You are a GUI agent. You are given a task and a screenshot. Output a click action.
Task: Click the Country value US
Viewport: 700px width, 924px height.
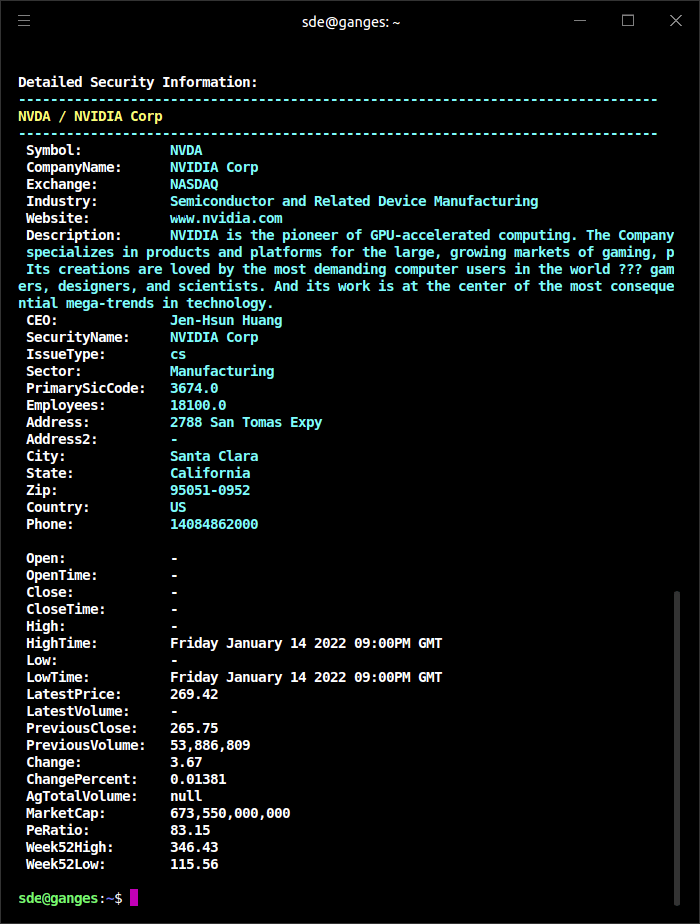click(178, 507)
